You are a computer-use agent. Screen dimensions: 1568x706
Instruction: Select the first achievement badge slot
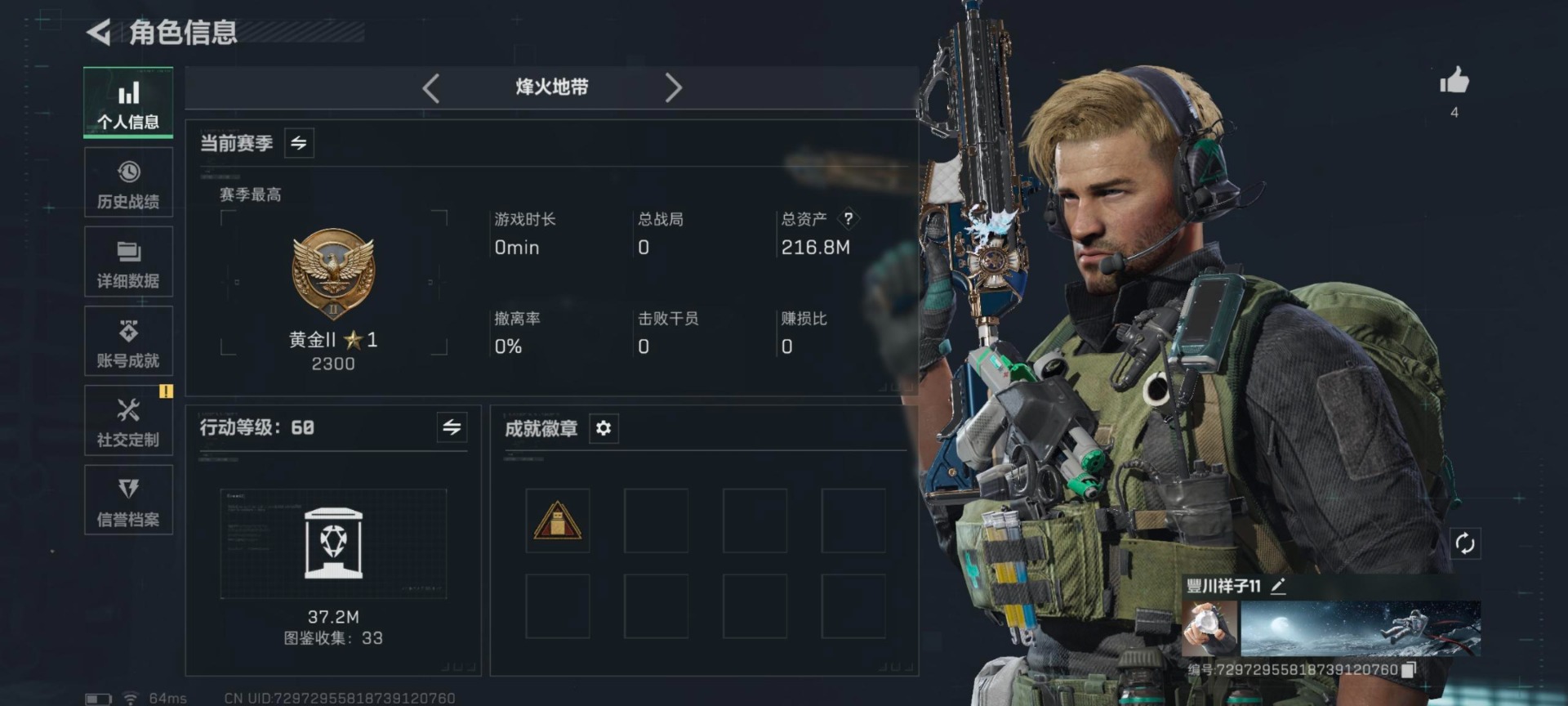[558, 521]
